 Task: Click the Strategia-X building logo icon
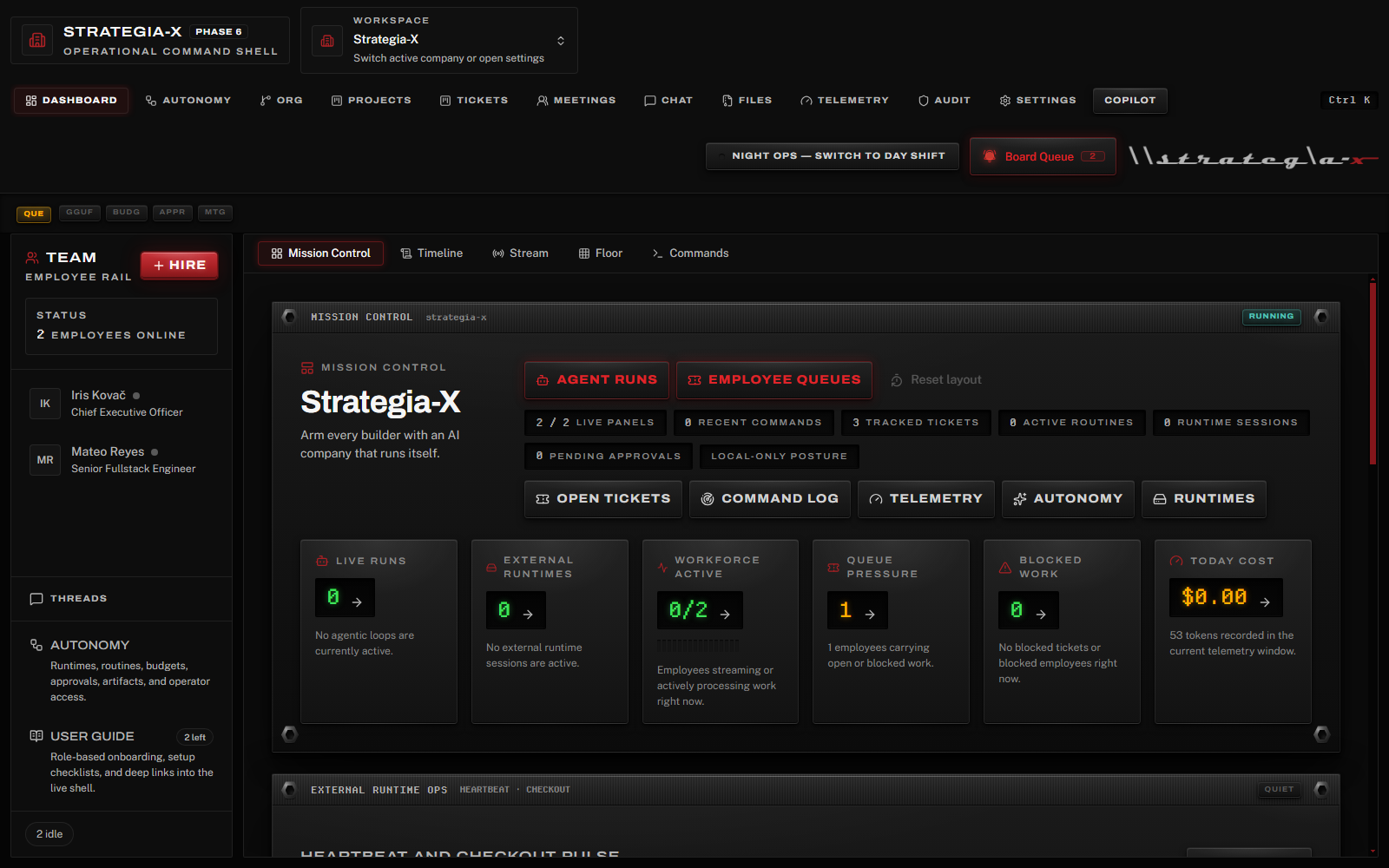[x=37, y=40]
